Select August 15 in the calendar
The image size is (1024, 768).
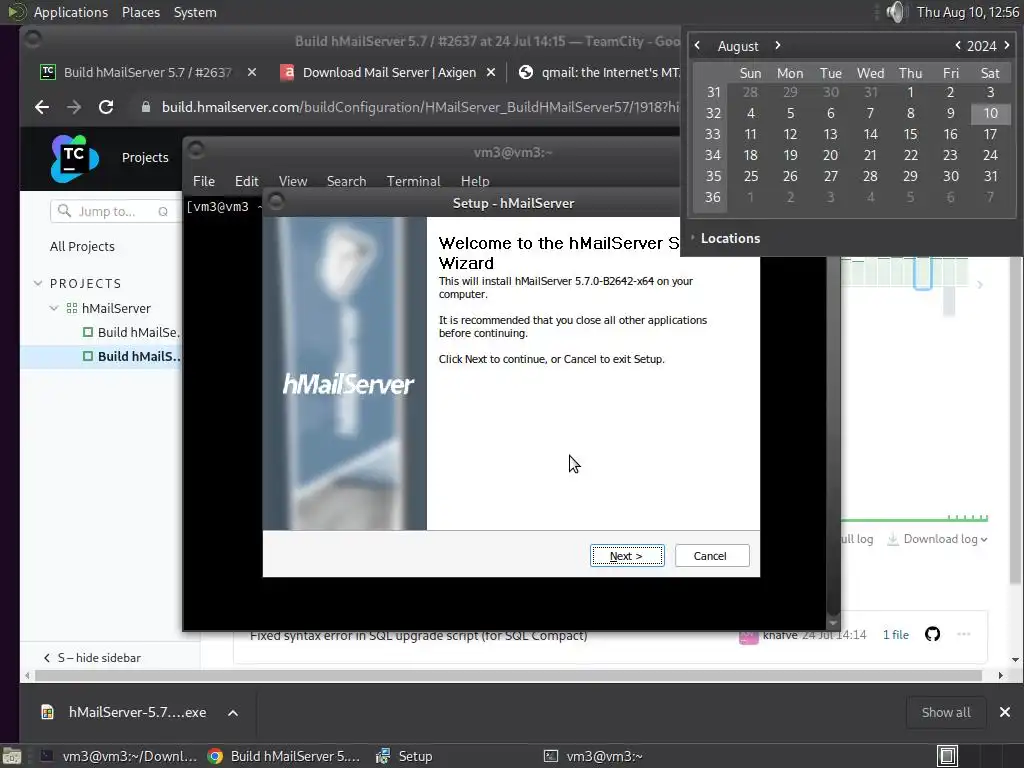(x=910, y=135)
